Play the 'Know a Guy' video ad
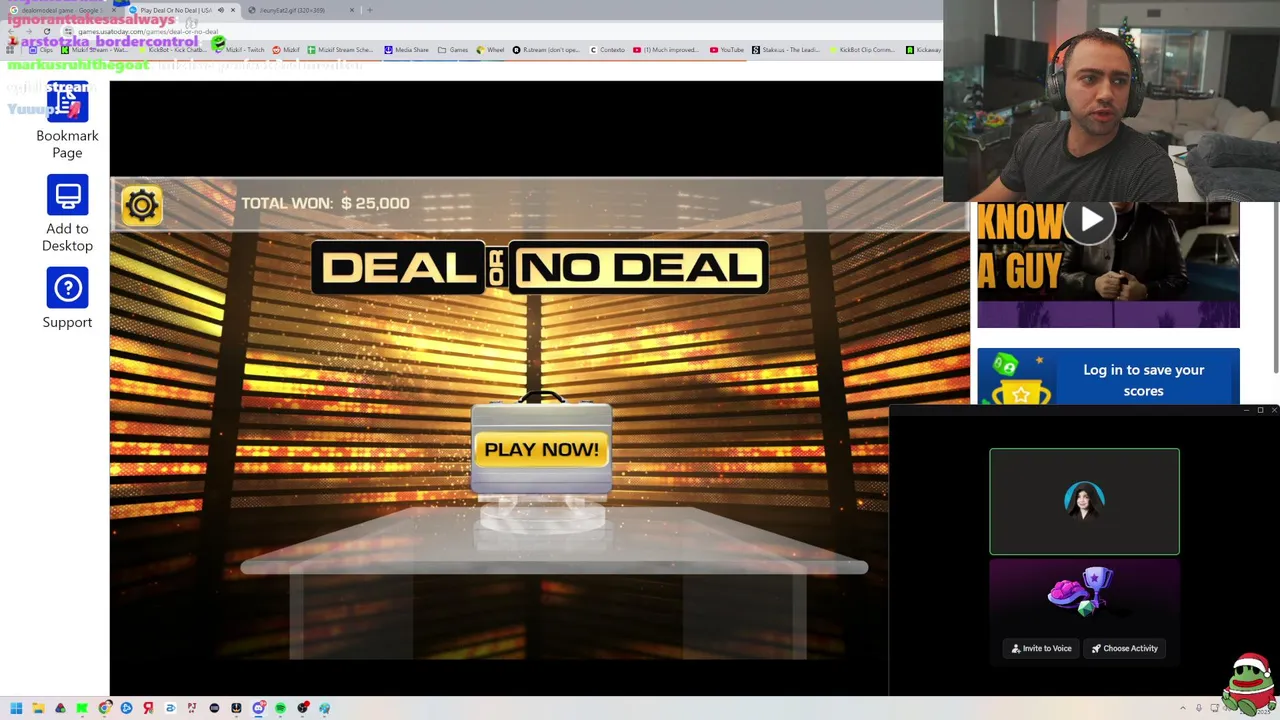 pyautogui.click(x=1090, y=219)
